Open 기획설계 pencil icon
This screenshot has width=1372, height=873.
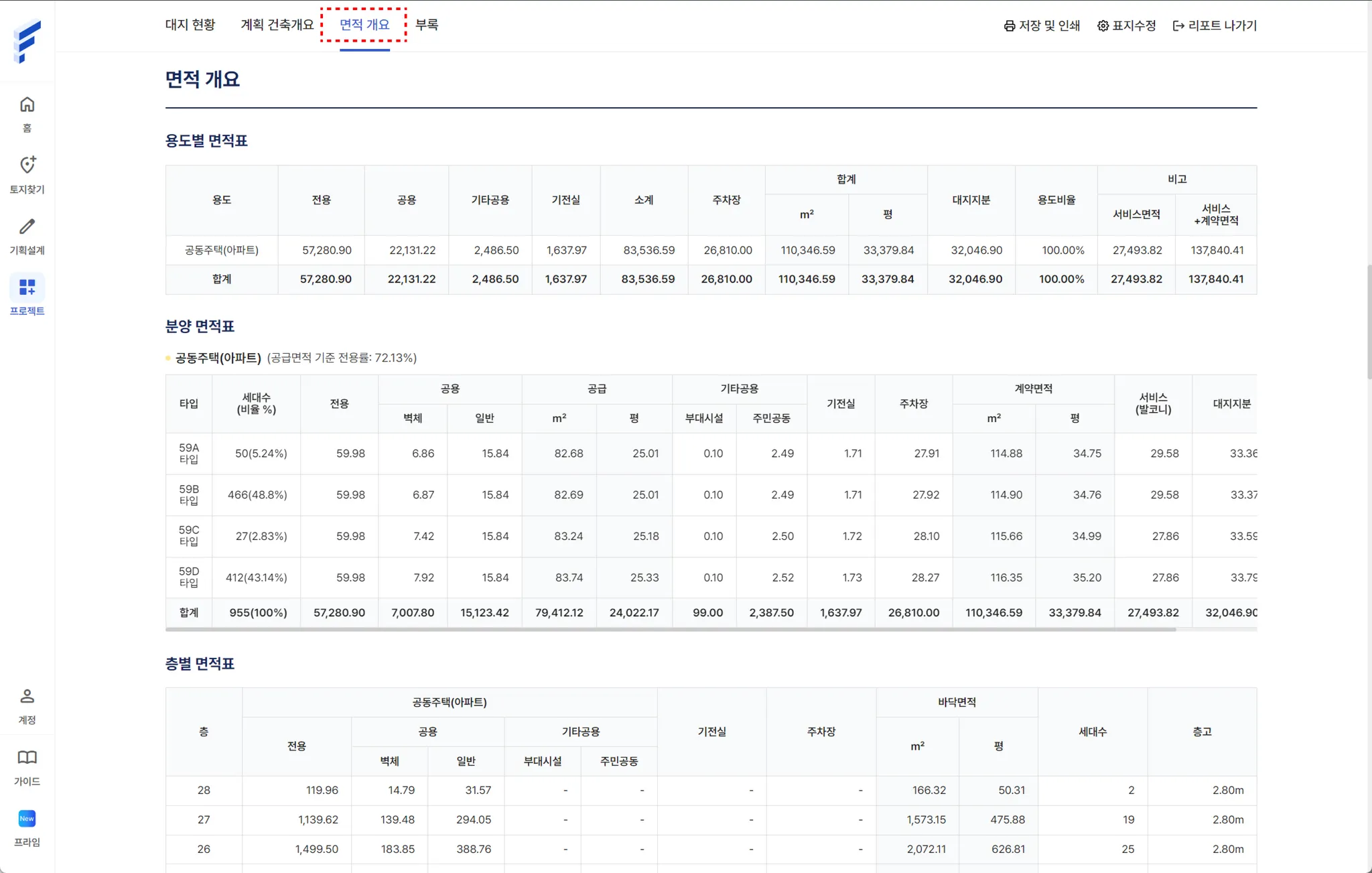coord(27,226)
